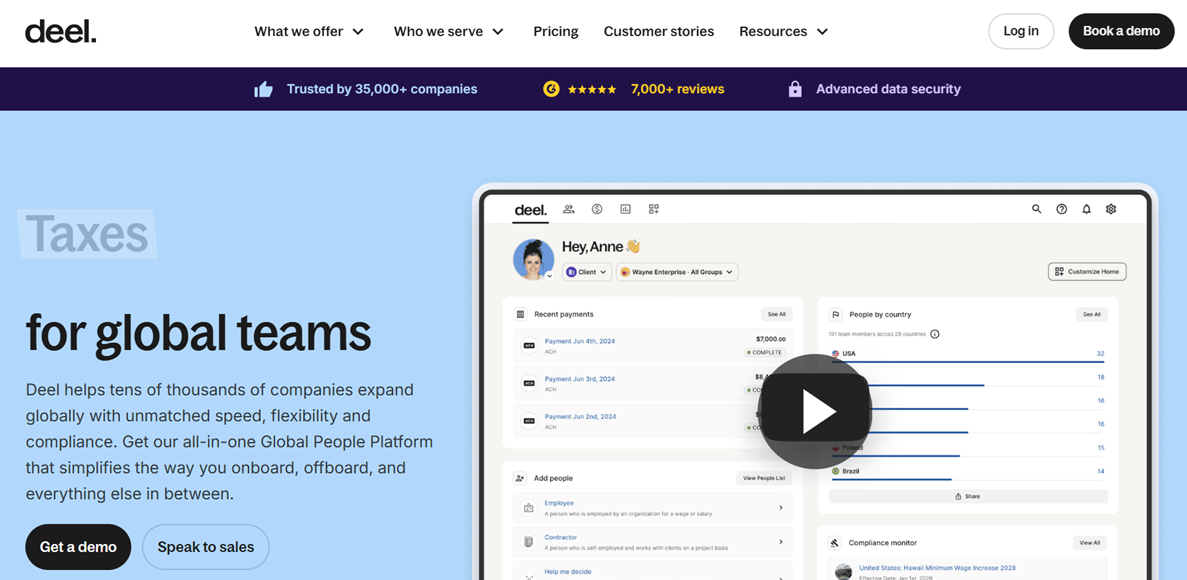Click the $7,000.00 payment amount
This screenshot has height=580, width=1187.
click(771, 339)
